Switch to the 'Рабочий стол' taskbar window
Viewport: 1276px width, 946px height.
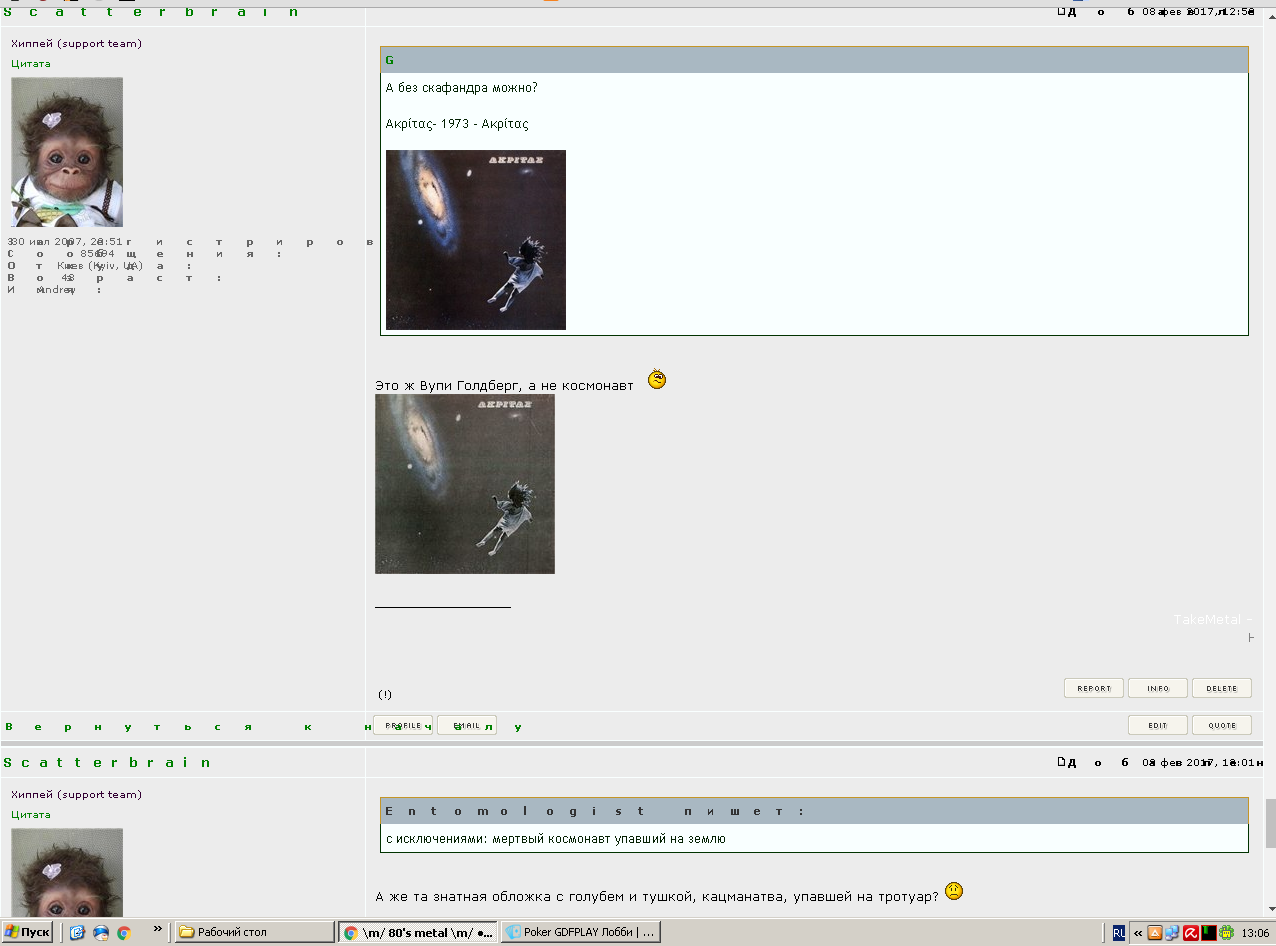[255, 932]
